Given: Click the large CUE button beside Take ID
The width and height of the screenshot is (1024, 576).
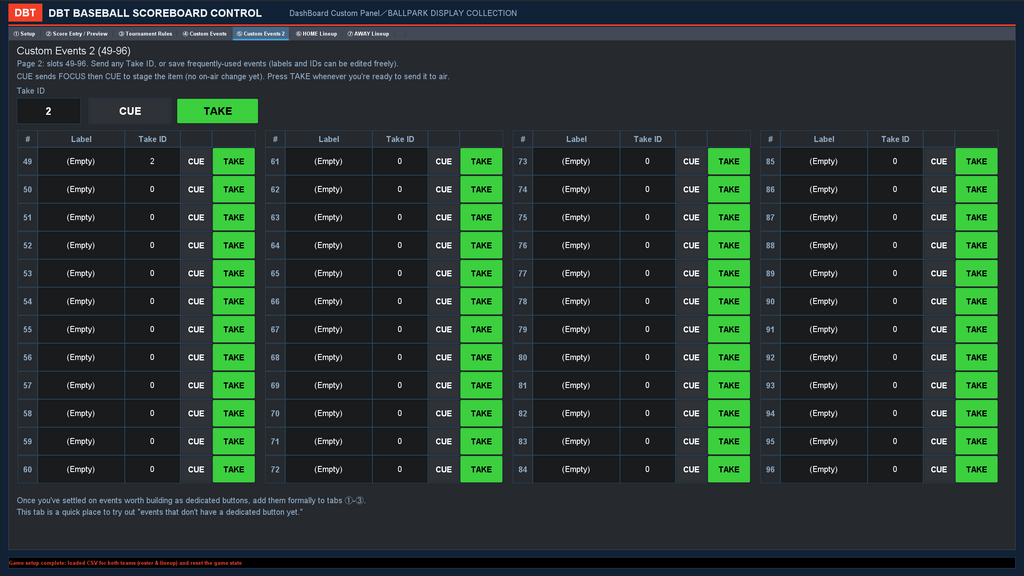Looking at the screenshot, I should tap(130, 111).
